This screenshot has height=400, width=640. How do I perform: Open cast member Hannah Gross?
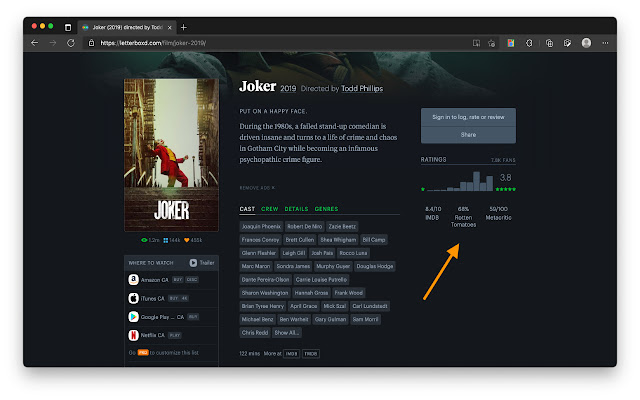coord(311,293)
